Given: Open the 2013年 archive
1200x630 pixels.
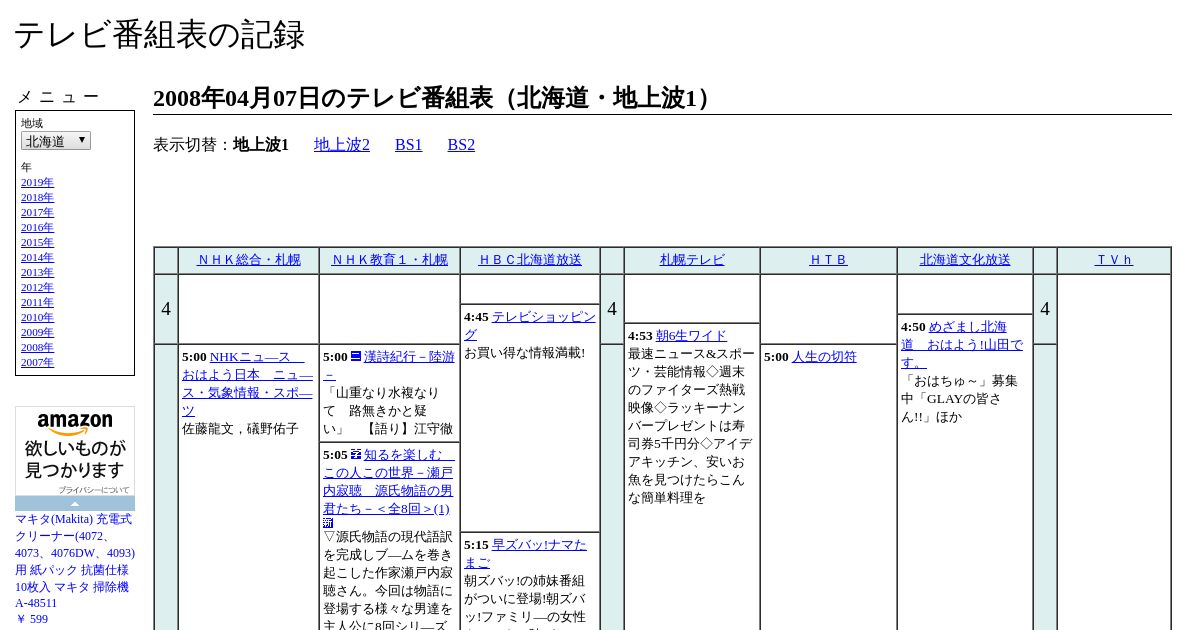Looking at the screenshot, I should pos(37,273).
